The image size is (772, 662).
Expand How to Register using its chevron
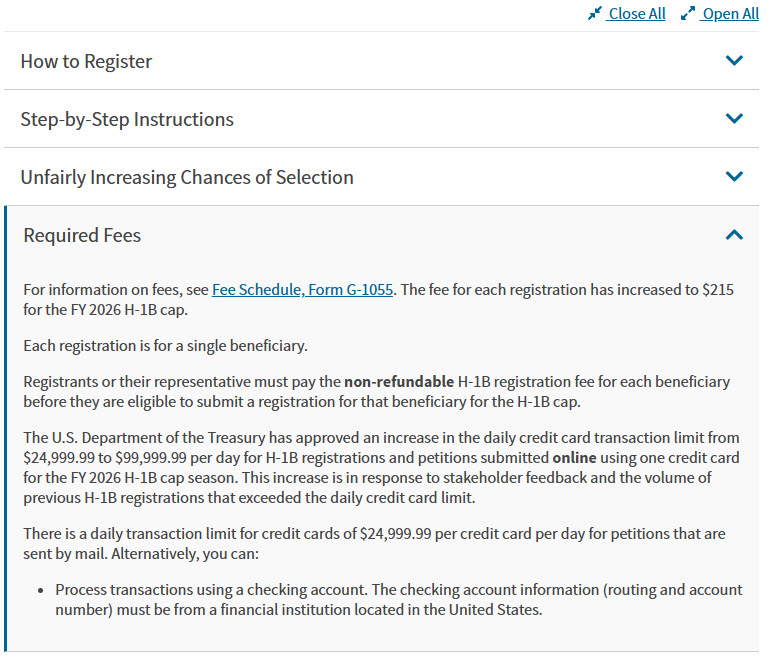[x=734, y=61]
